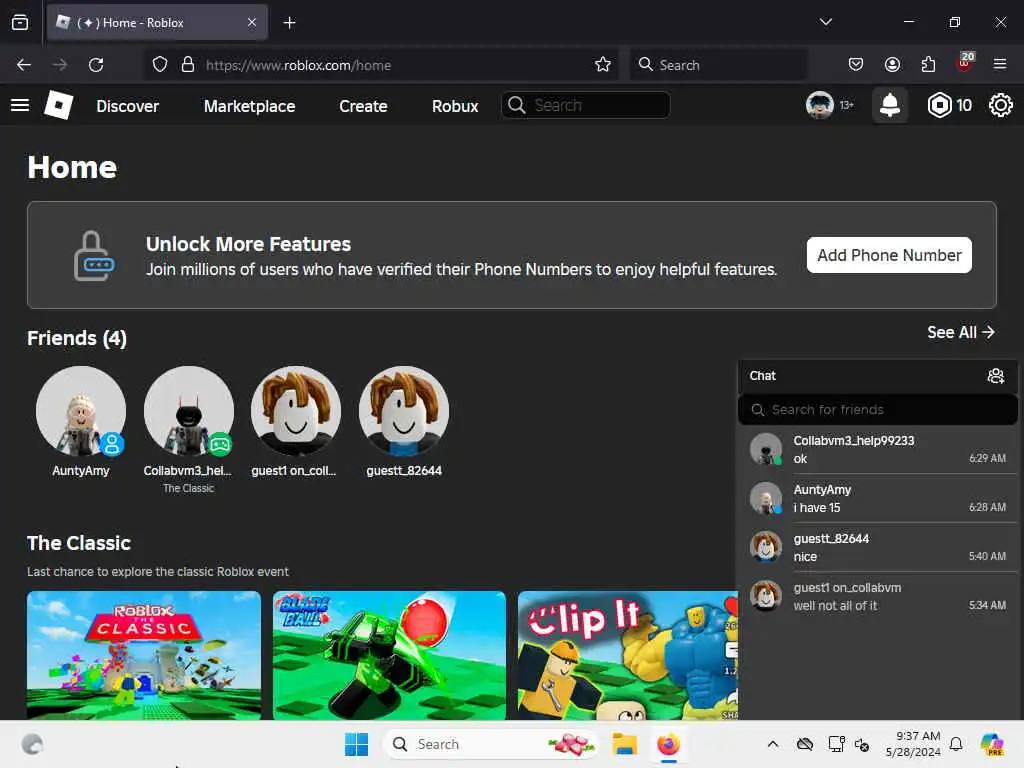Open the Roblox settings gear
1024x768 pixels.
1000,105
